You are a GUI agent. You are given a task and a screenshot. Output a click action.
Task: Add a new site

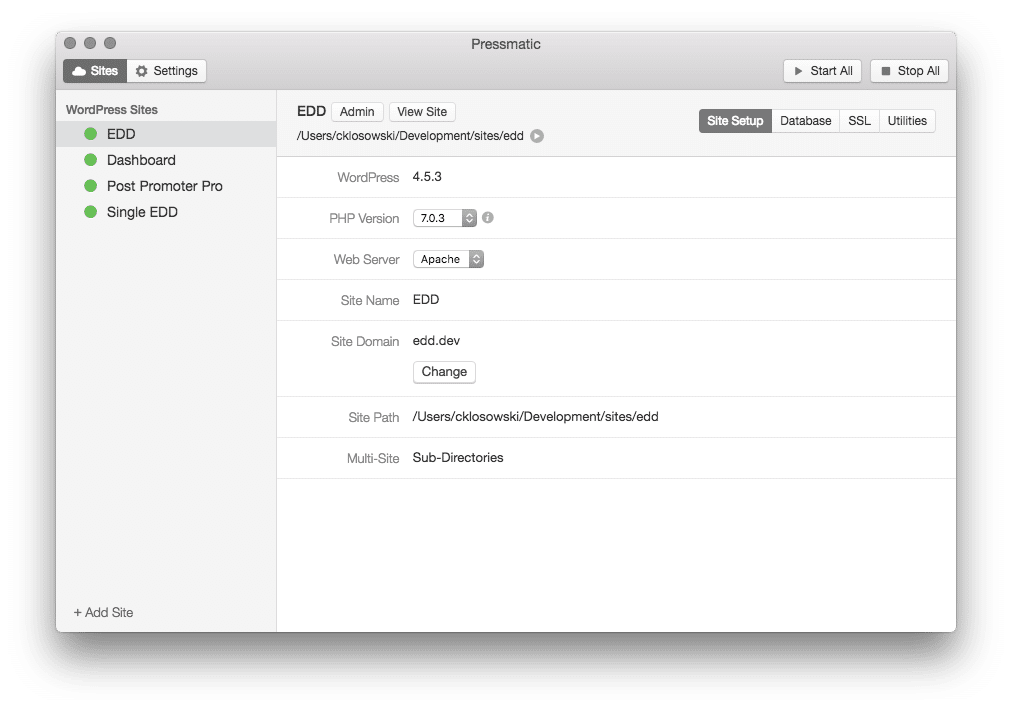[103, 613]
